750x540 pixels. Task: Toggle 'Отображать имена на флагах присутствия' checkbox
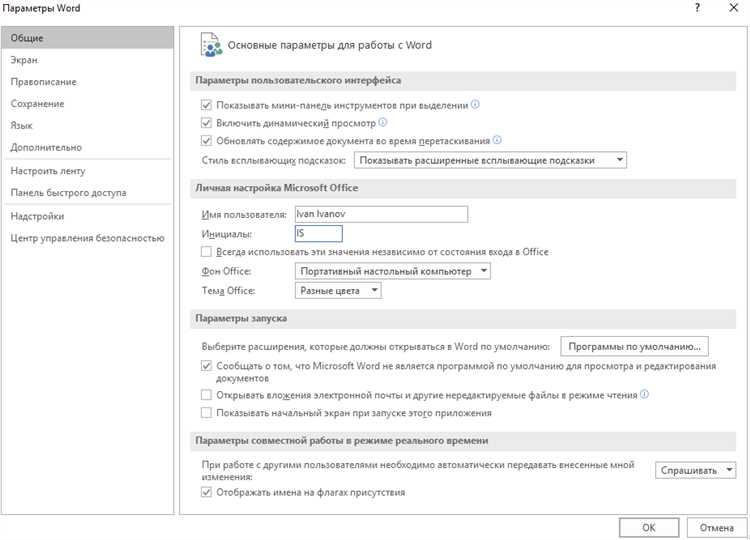point(206,492)
